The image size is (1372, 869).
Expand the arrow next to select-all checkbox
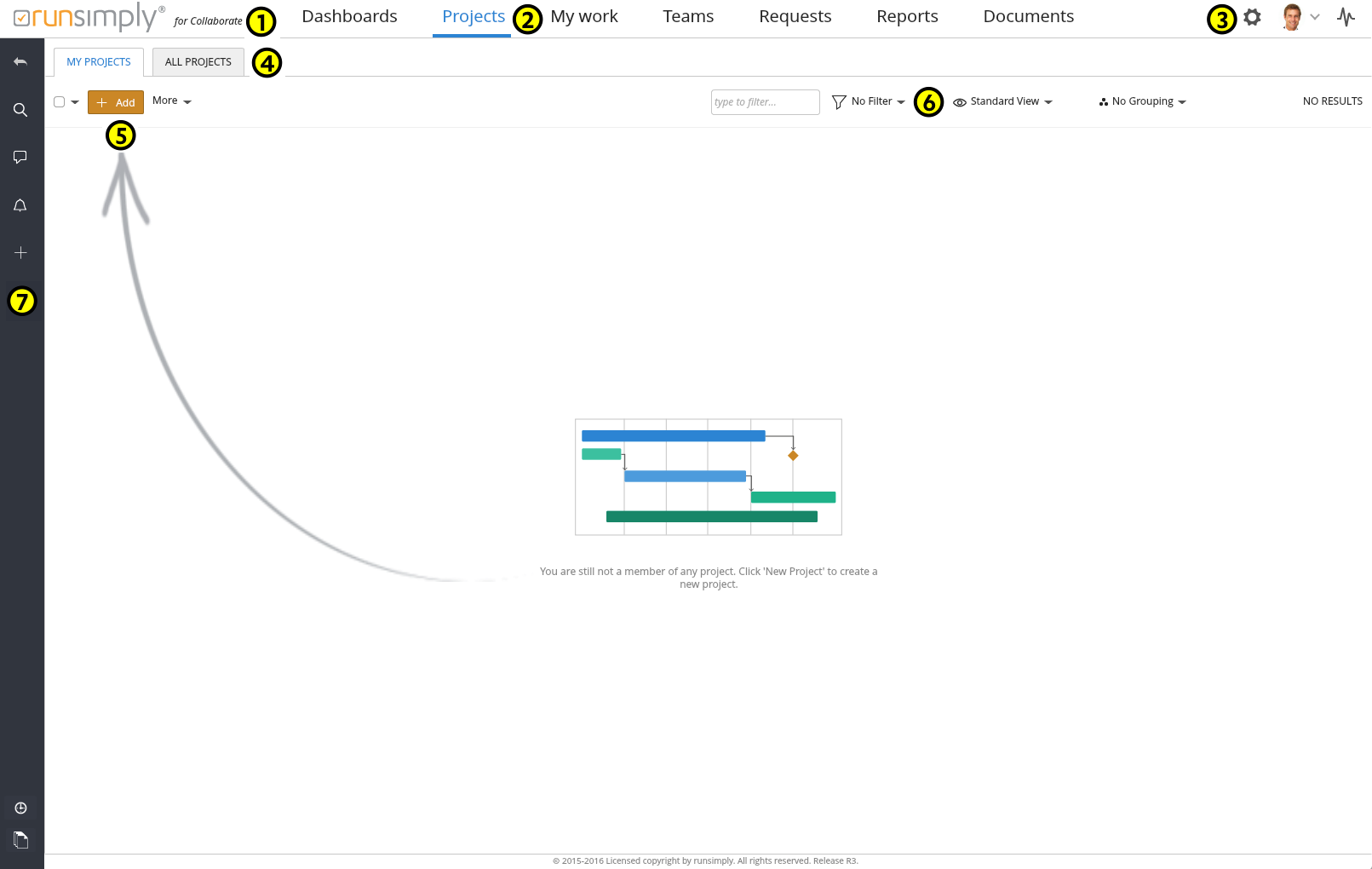[x=75, y=102]
